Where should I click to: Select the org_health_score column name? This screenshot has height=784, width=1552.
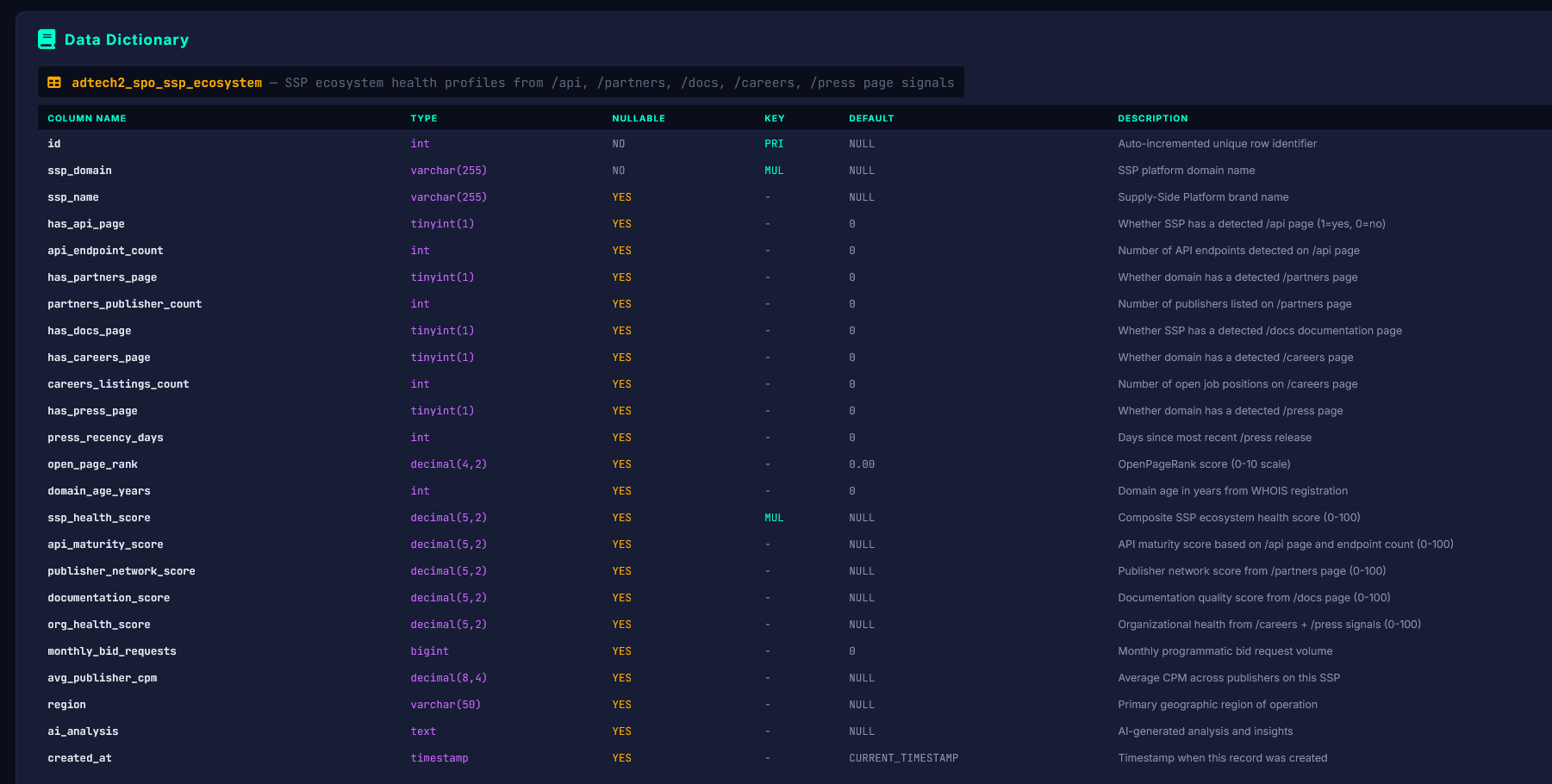[99, 625]
